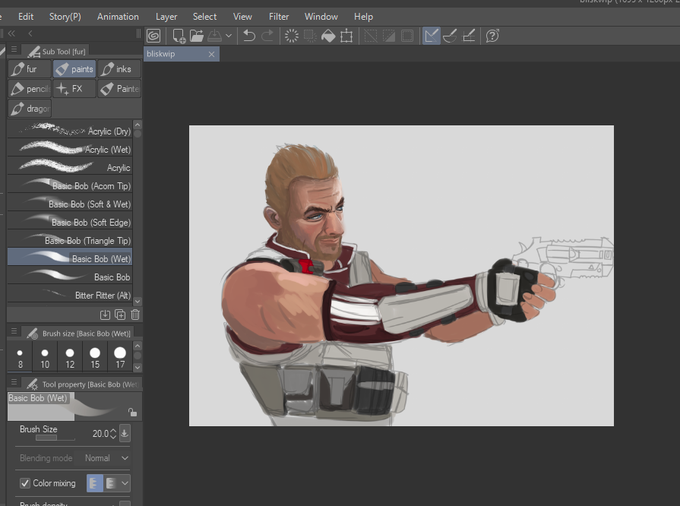This screenshot has height=506, width=680.
Task: Open Clip Studio Assist help icon
Action: pyautogui.click(x=492, y=36)
